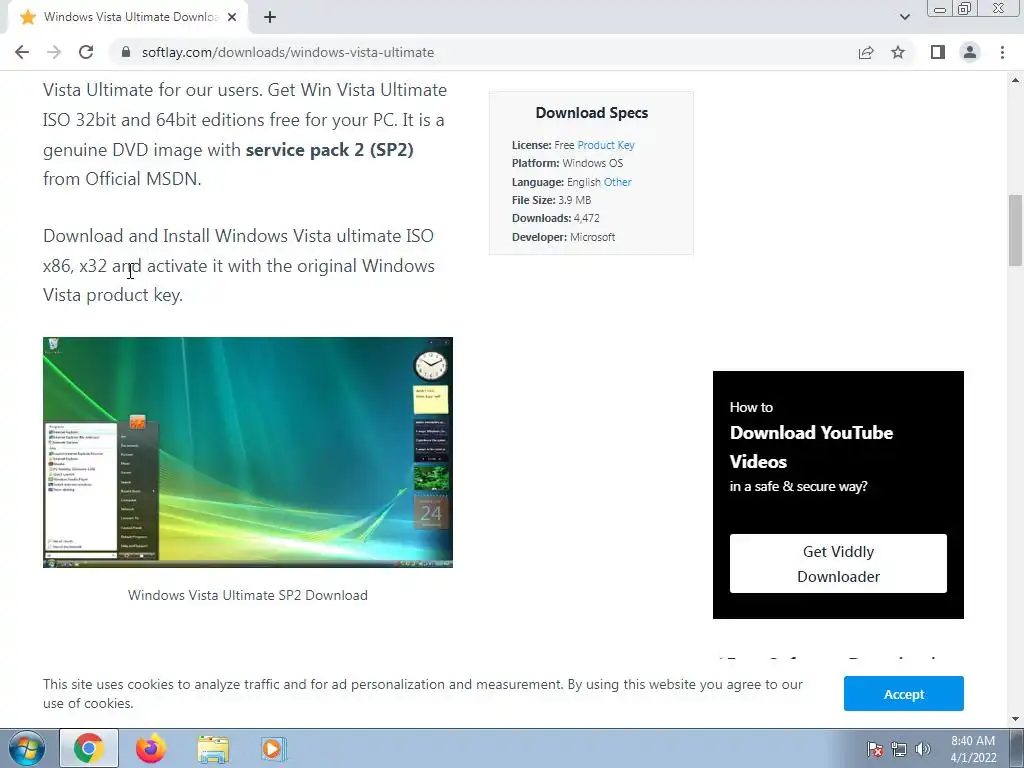
Task: Bookmark this page with the star icon
Action: (898, 52)
